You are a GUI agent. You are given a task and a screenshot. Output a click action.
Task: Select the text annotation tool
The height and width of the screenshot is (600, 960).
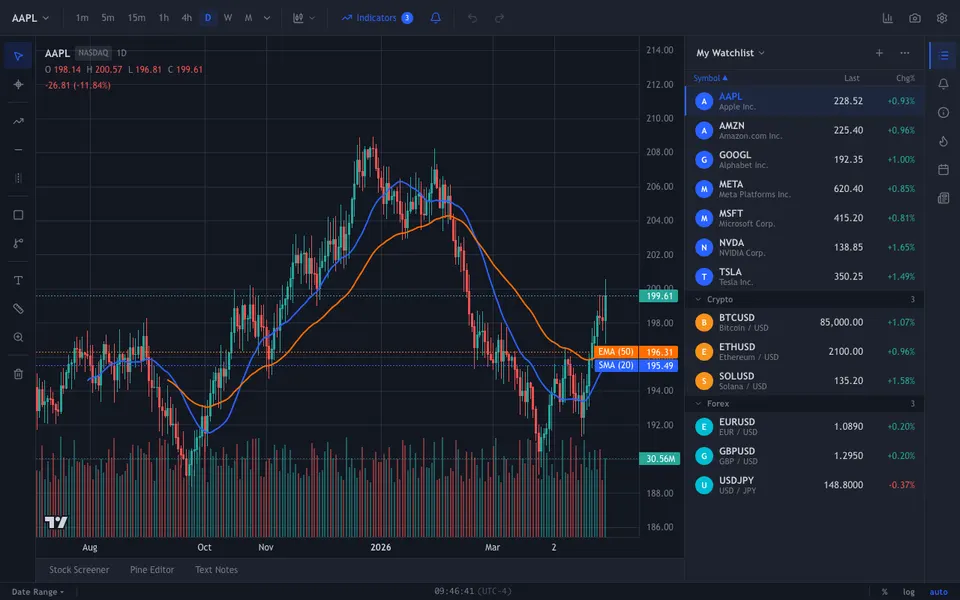click(18, 280)
